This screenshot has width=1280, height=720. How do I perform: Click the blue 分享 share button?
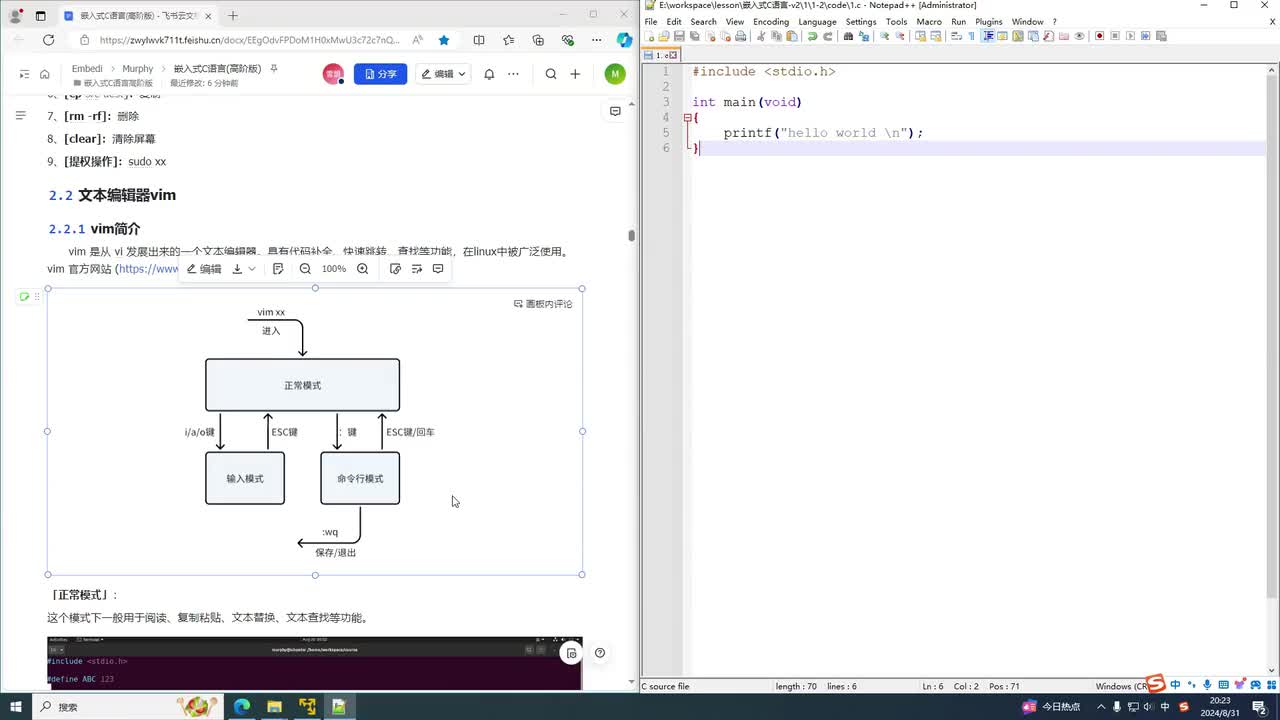coord(381,74)
